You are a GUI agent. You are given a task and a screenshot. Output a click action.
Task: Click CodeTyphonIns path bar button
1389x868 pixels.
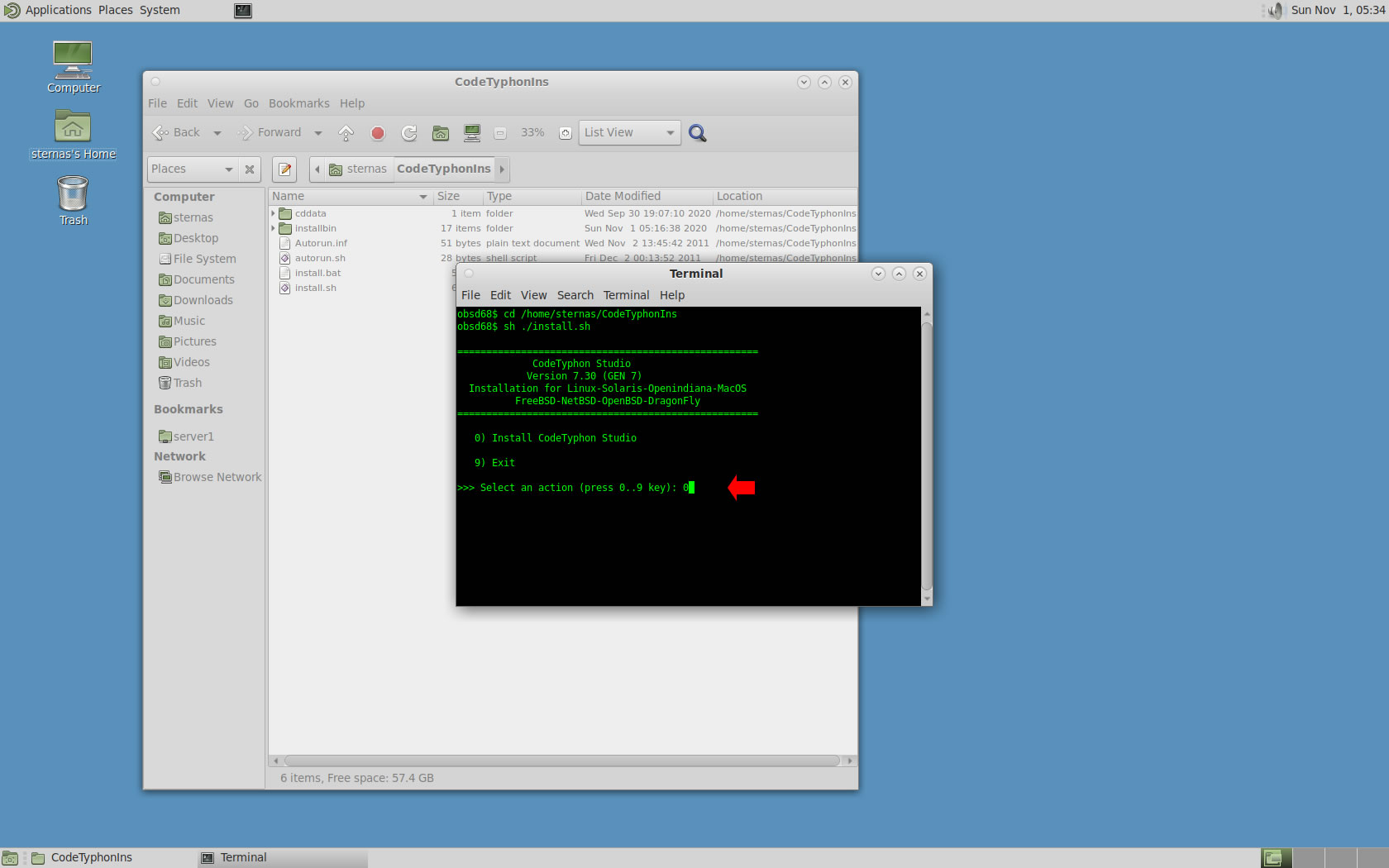coord(444,169)
